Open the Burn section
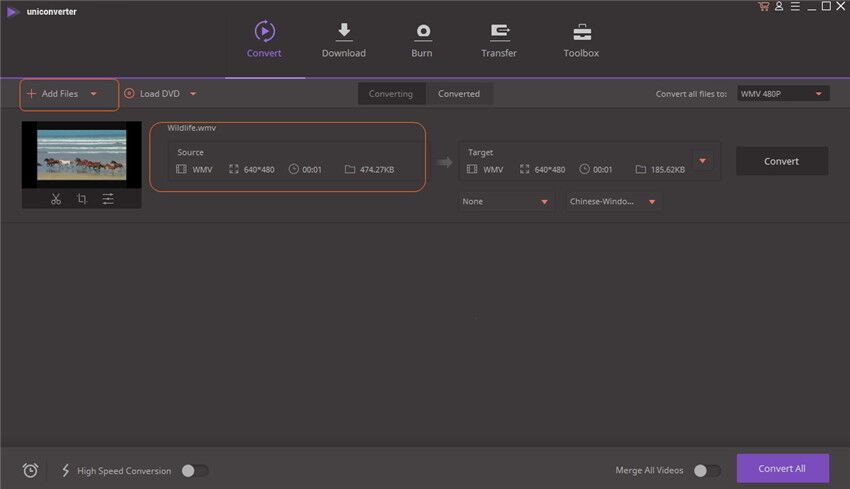850x489 pixels. click(422, 41)
